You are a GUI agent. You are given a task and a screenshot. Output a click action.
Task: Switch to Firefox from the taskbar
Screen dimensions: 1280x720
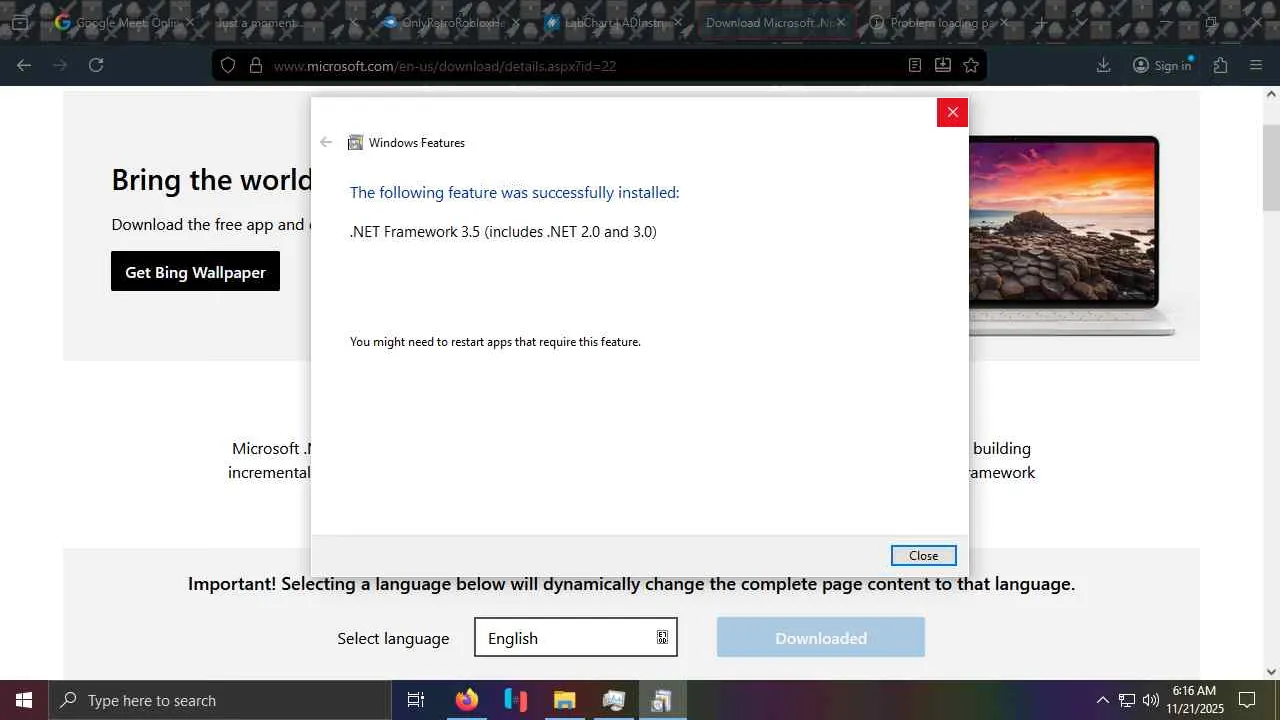467,700
